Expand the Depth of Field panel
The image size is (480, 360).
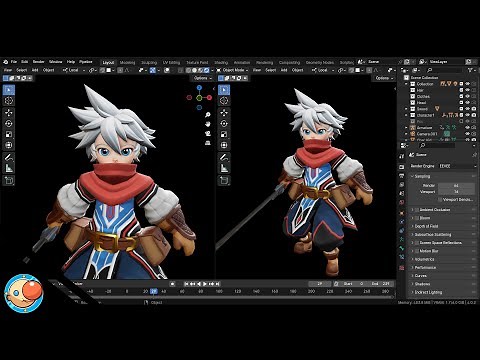(x=412, y=226)
